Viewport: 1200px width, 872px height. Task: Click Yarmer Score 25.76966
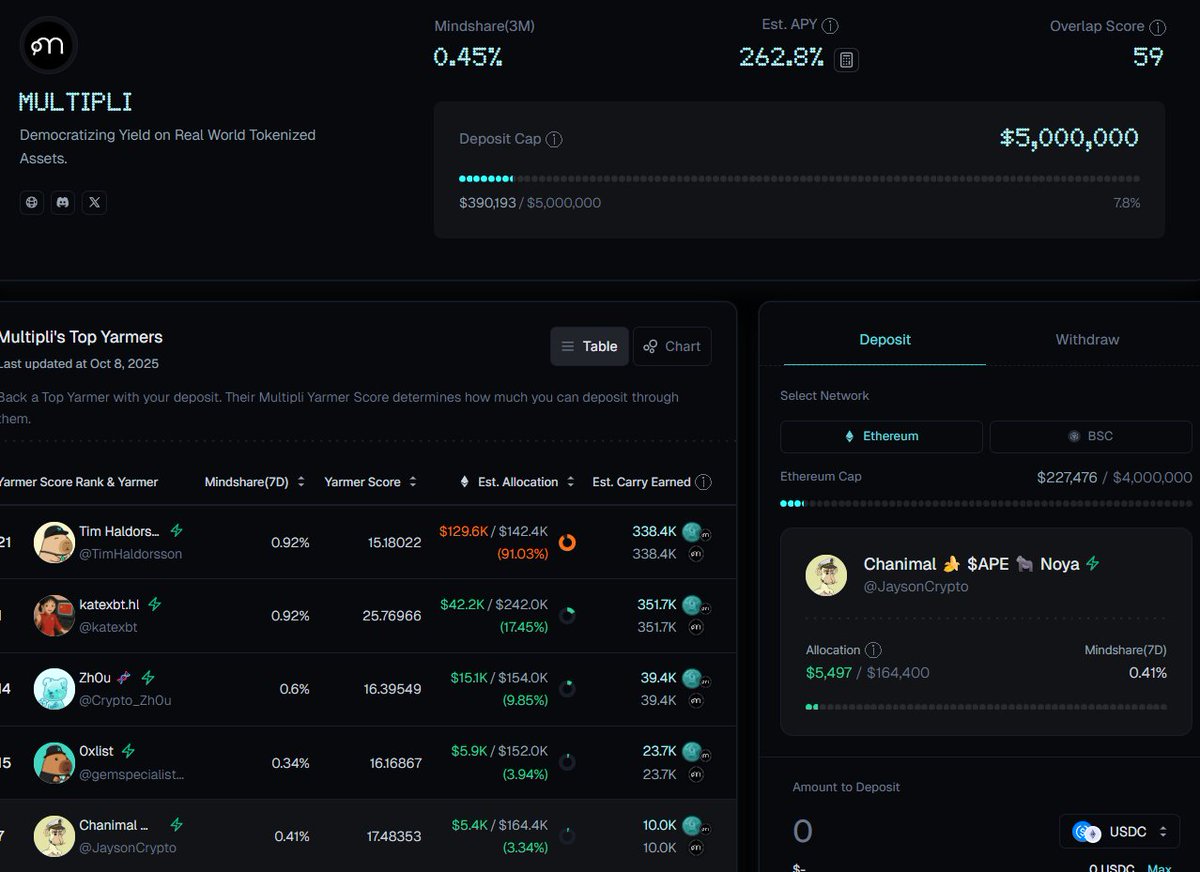(x=392, y=616)
